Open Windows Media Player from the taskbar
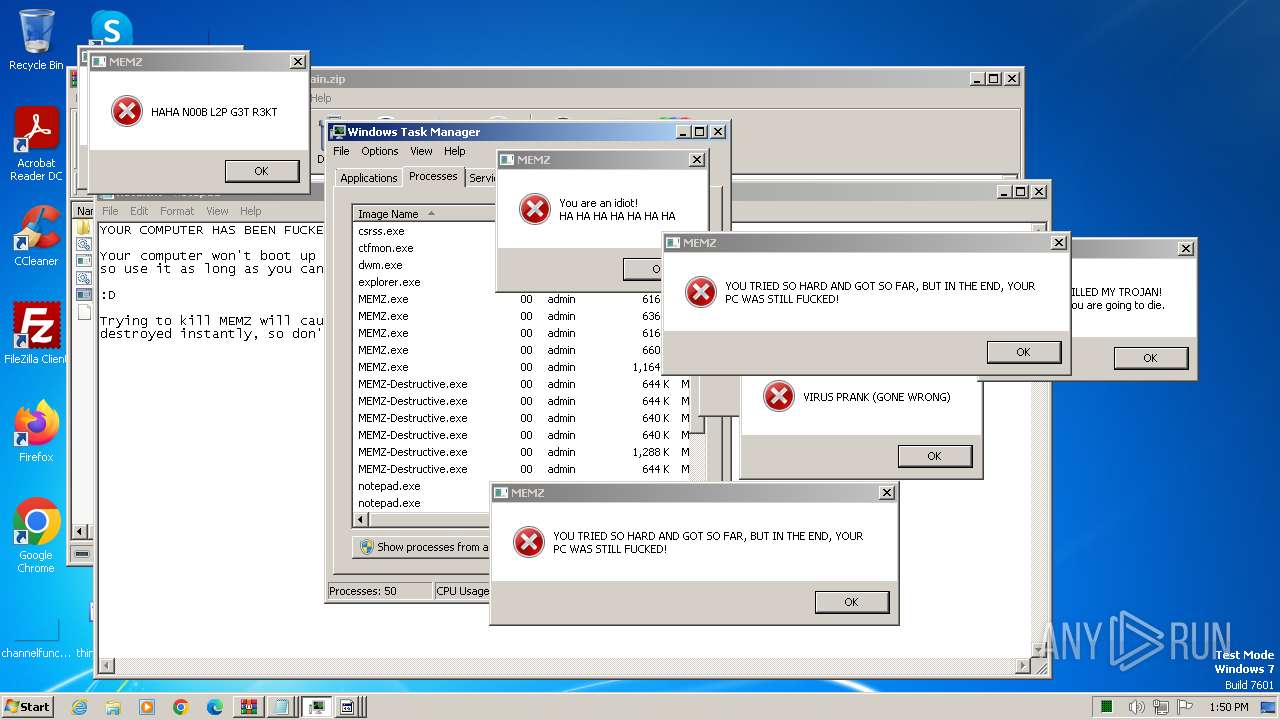1280x720 pixels. pos(147,707)
